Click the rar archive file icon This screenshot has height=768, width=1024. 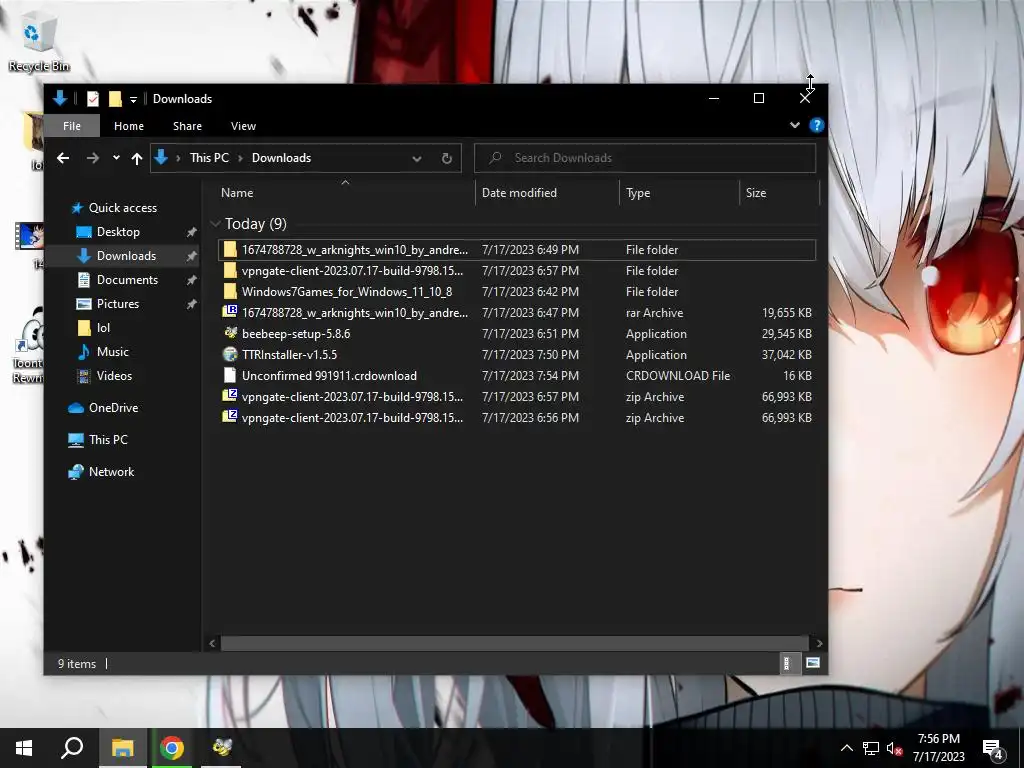[x=229, y=312]
